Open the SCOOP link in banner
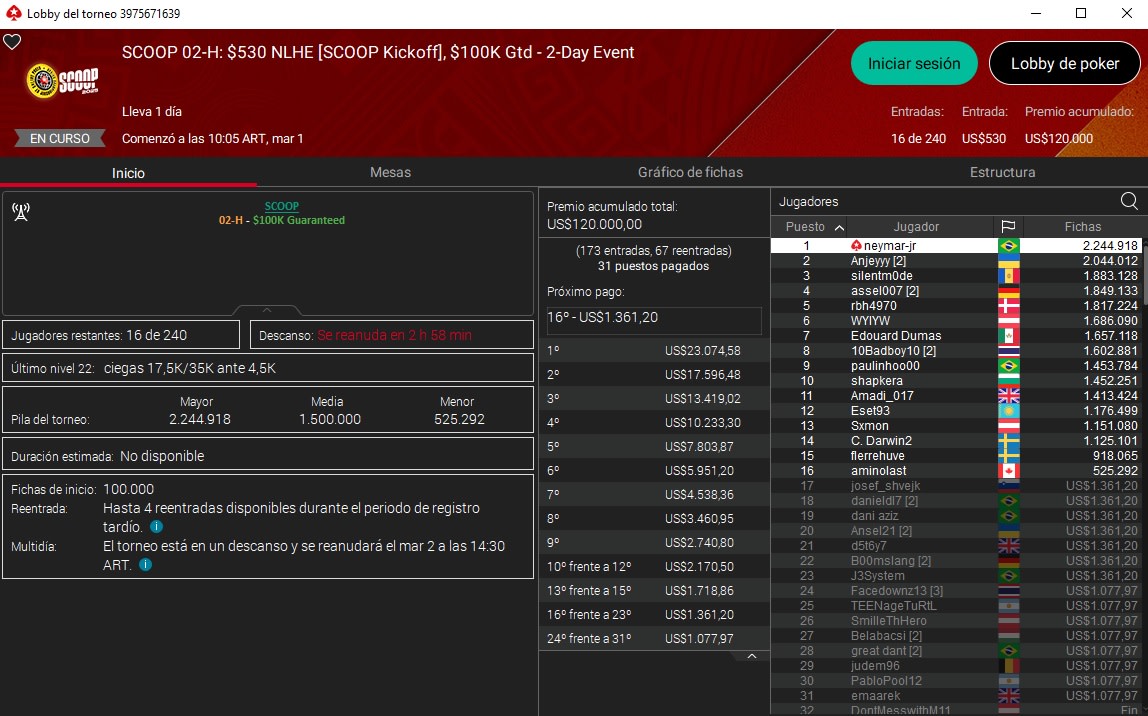 point(282,206)
